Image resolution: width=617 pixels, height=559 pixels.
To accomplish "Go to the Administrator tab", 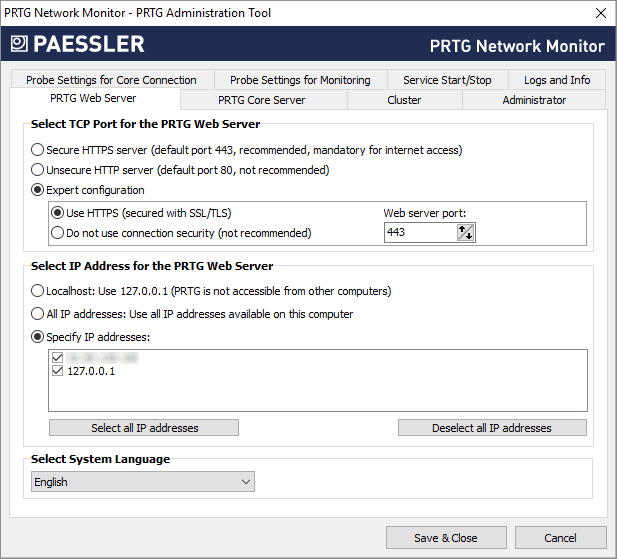I will (534, 100).
